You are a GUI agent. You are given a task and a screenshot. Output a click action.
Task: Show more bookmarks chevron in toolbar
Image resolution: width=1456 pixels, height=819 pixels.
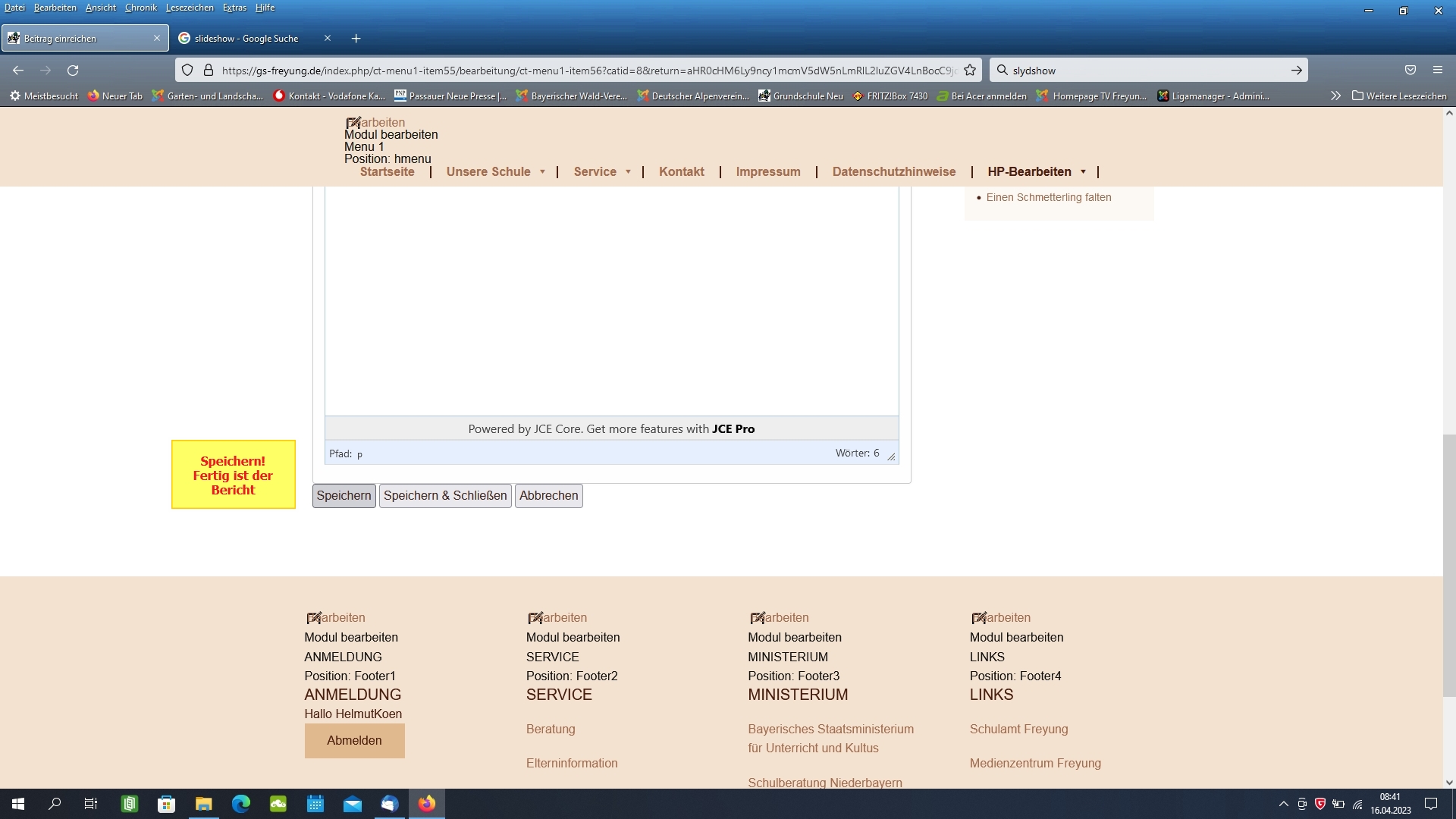click(1335, 96)
